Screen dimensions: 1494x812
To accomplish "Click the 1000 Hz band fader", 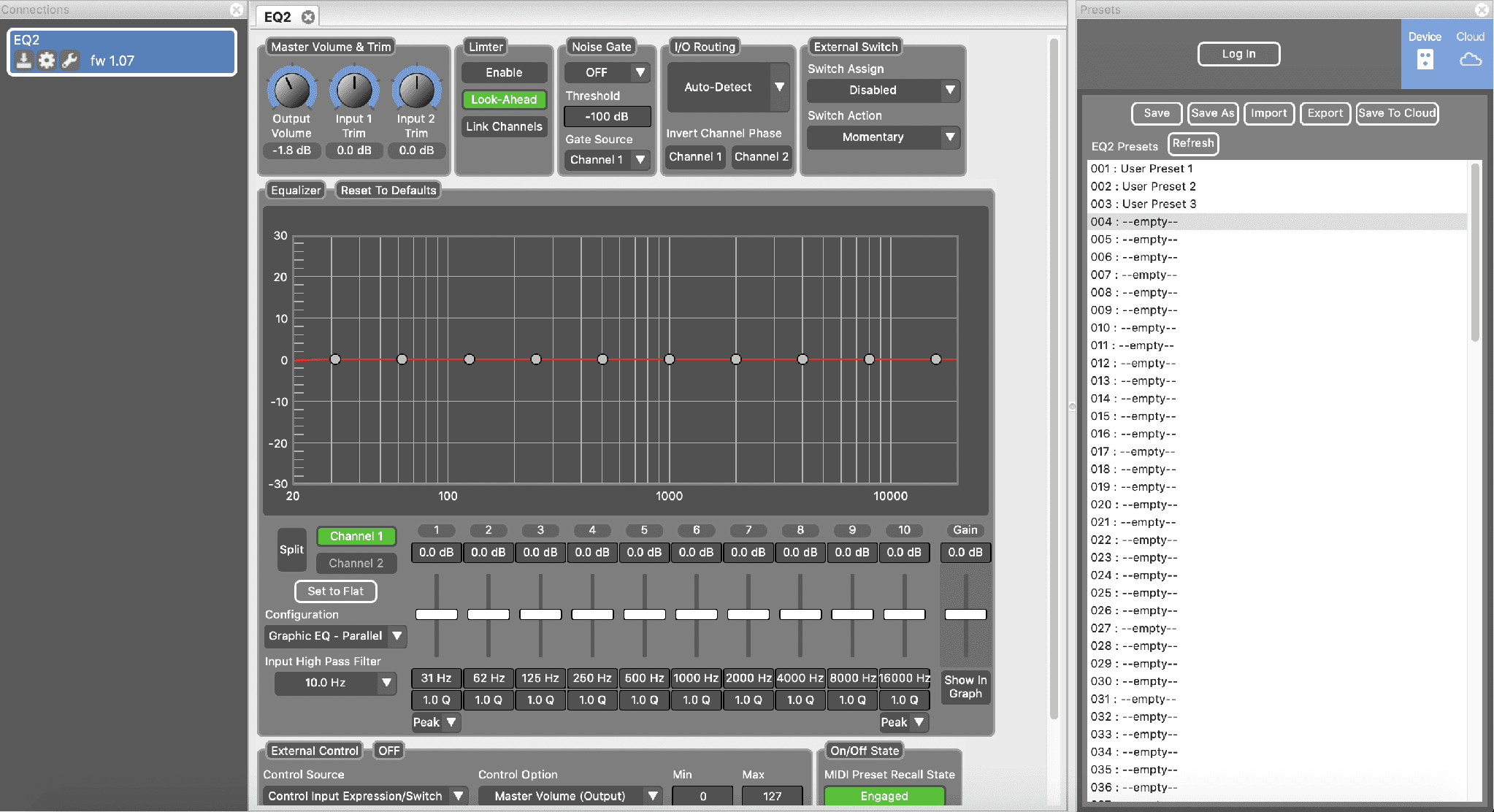I will [x=696, y=614].
